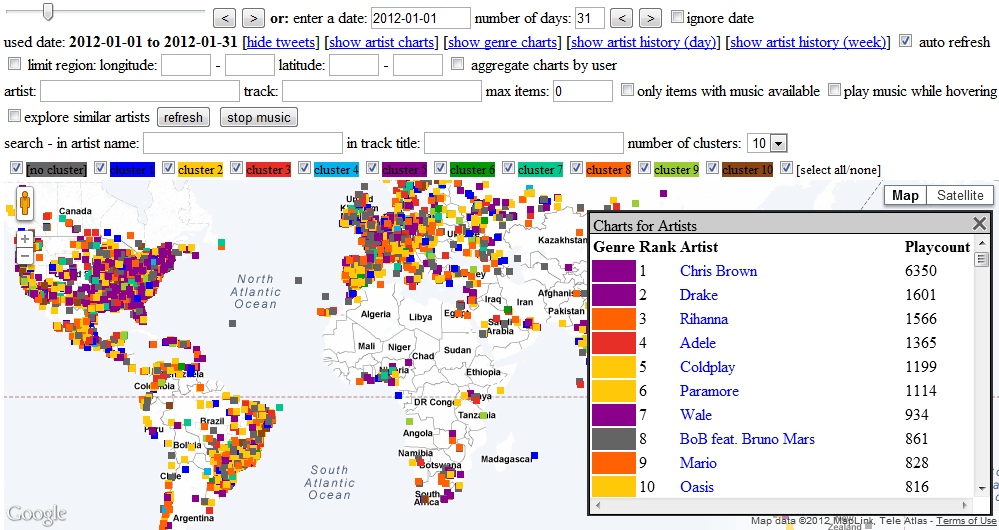Decrease number of days
The width and height of the screenshot is (999, 530).
[621, 18]
